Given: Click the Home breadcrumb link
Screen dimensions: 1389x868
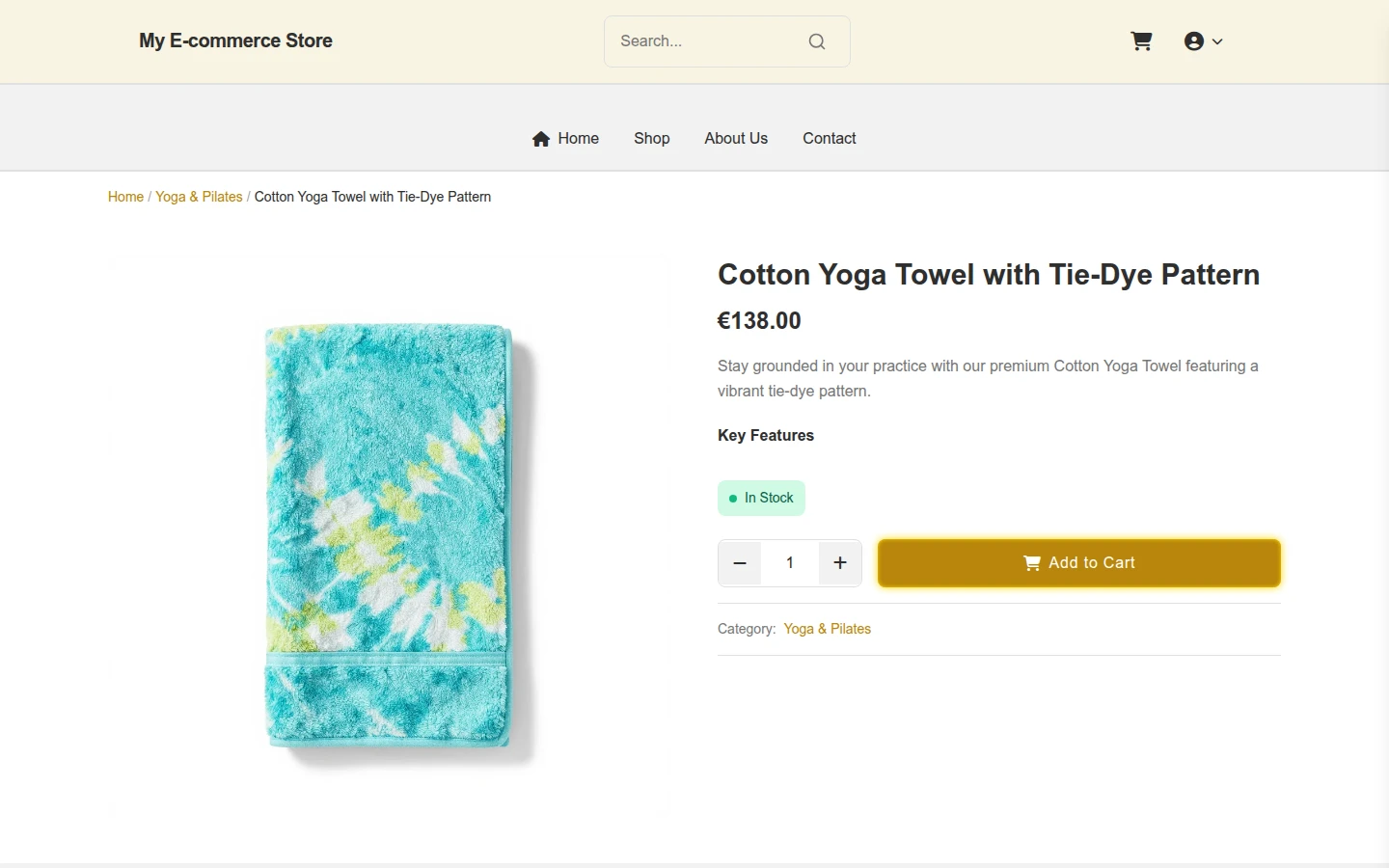Looking at the screenshot, I should pyautogui.click(x=125, y=197).
